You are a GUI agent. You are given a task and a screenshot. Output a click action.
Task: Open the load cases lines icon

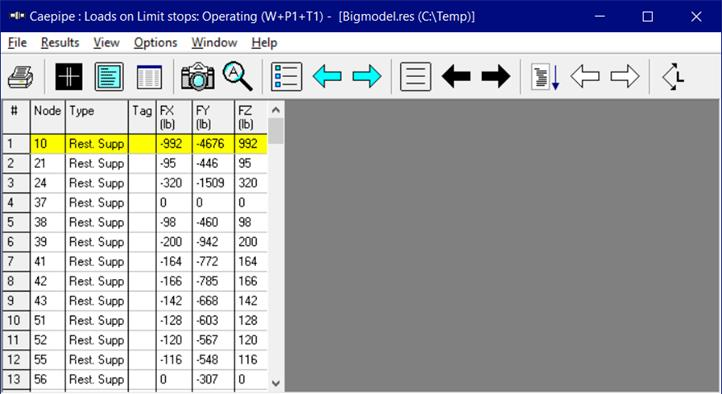416,76
